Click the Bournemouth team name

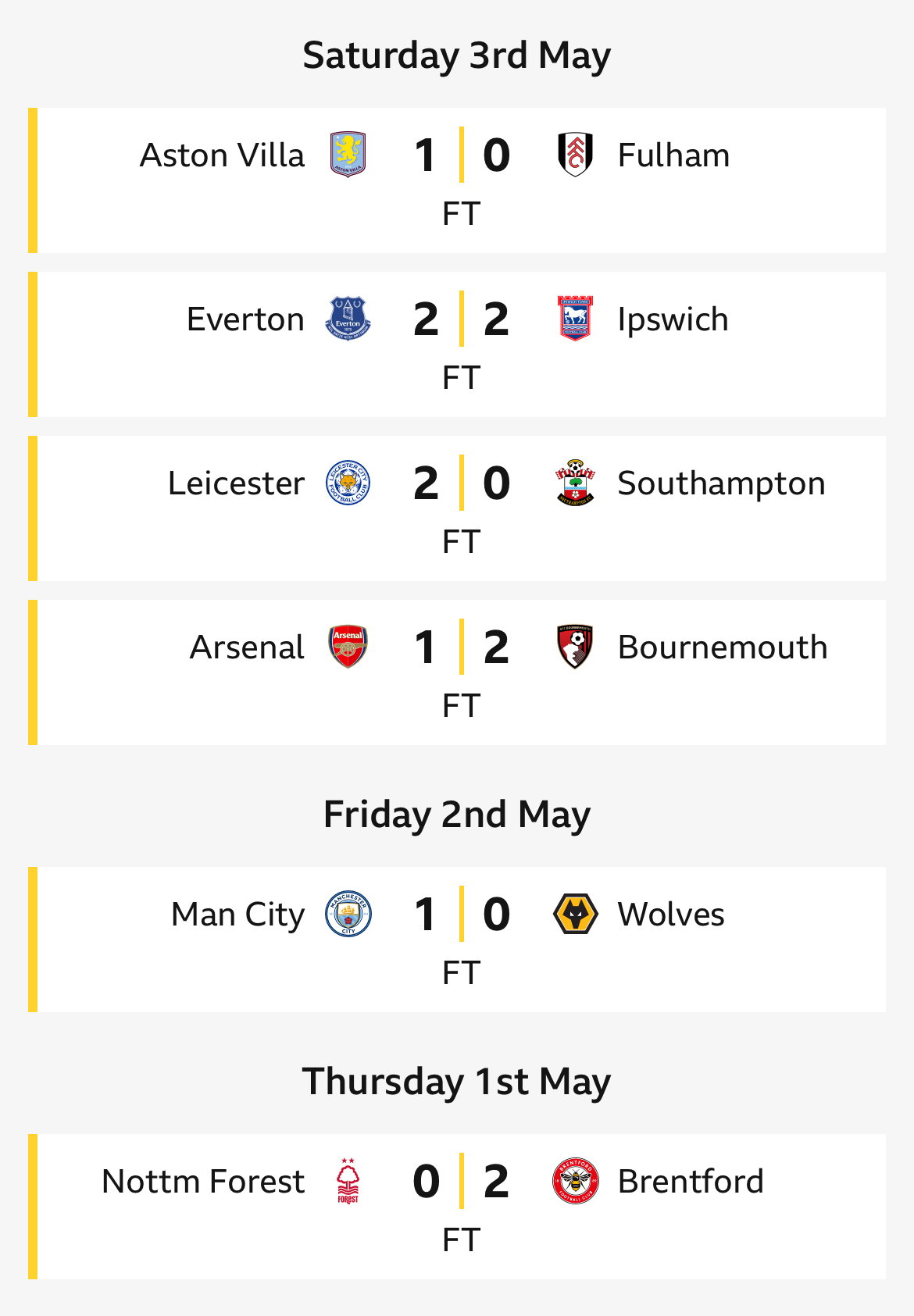[723, 647]
